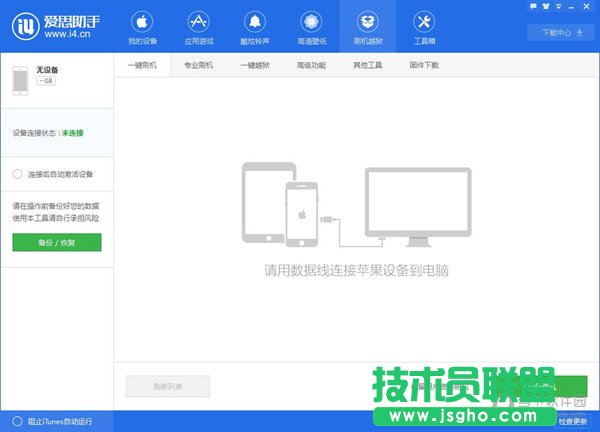Minimize the i4 assistant window
Screen dimensions: 600x432
(572, 7)
